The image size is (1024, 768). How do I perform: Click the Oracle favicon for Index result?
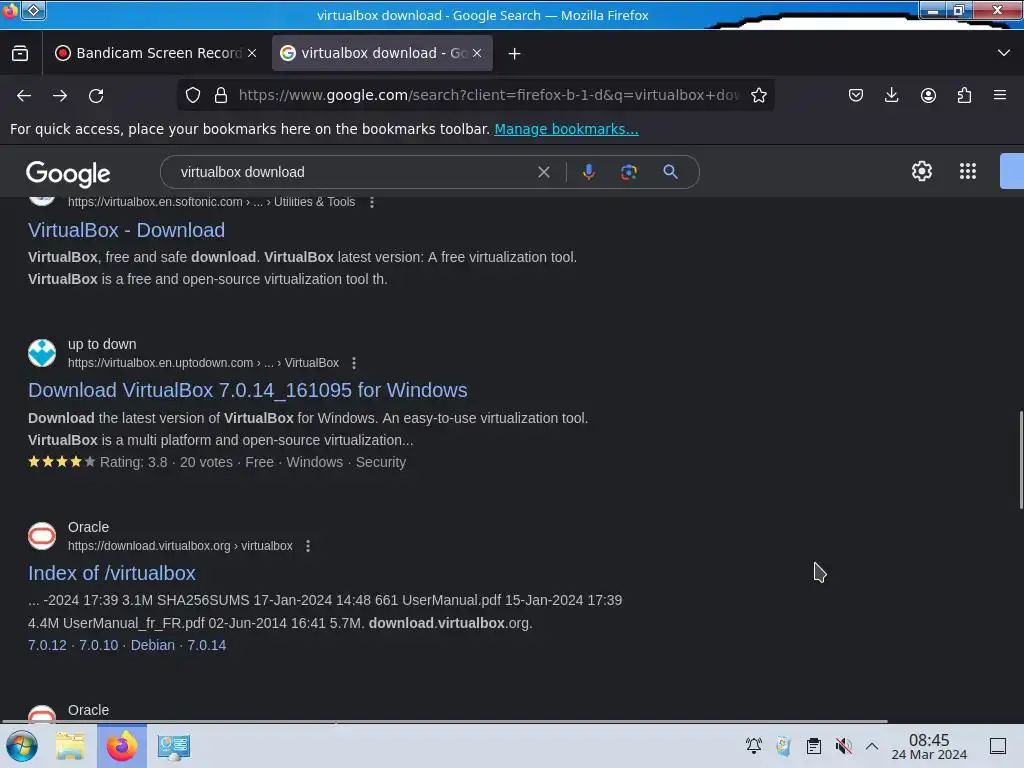[x=42, y=536]
